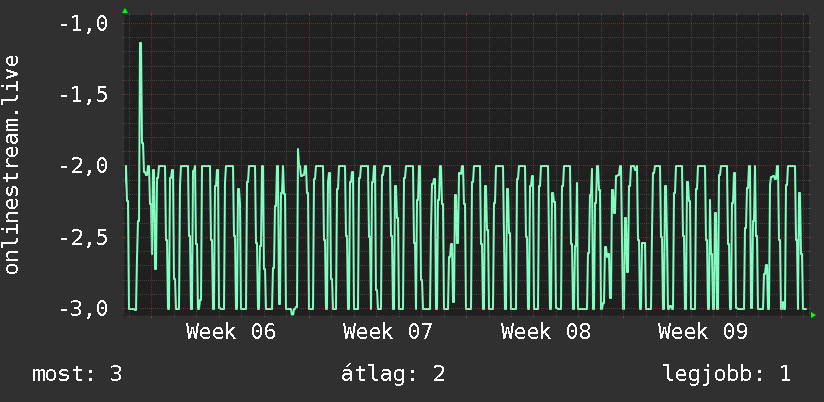The width and height of the screenshot is (824, 402).
Task: Click the 'átlag: 2' statistic
Action: pos(393,374)
